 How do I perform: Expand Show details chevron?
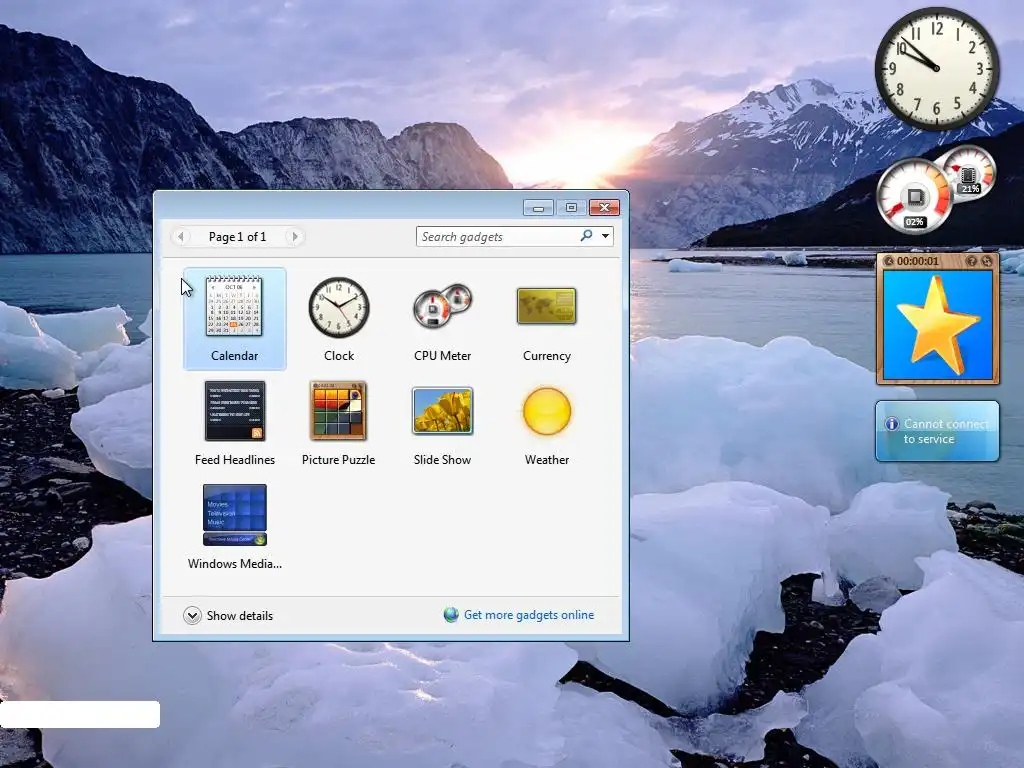pyautogui.click(x=192, y=615)
